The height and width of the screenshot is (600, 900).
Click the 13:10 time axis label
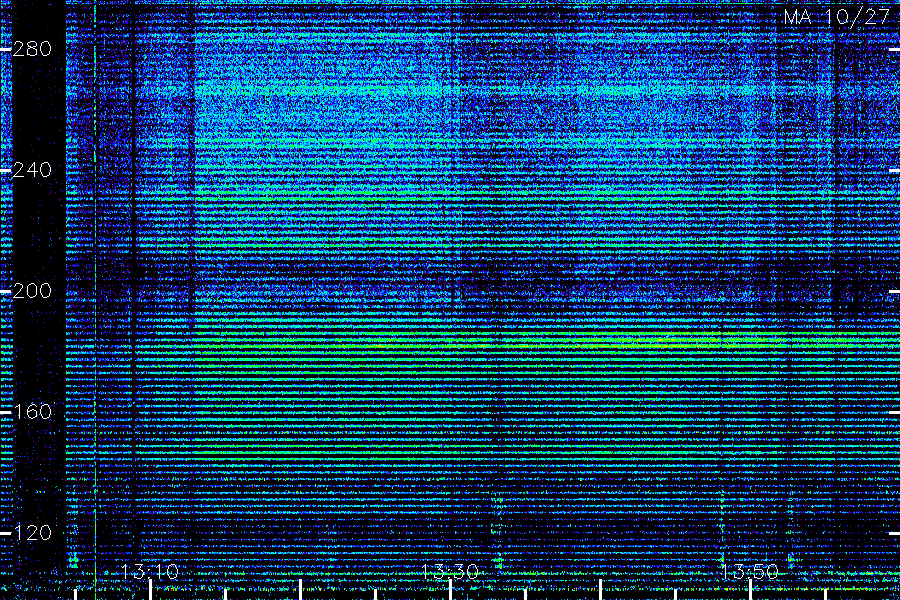click(150, 572)
